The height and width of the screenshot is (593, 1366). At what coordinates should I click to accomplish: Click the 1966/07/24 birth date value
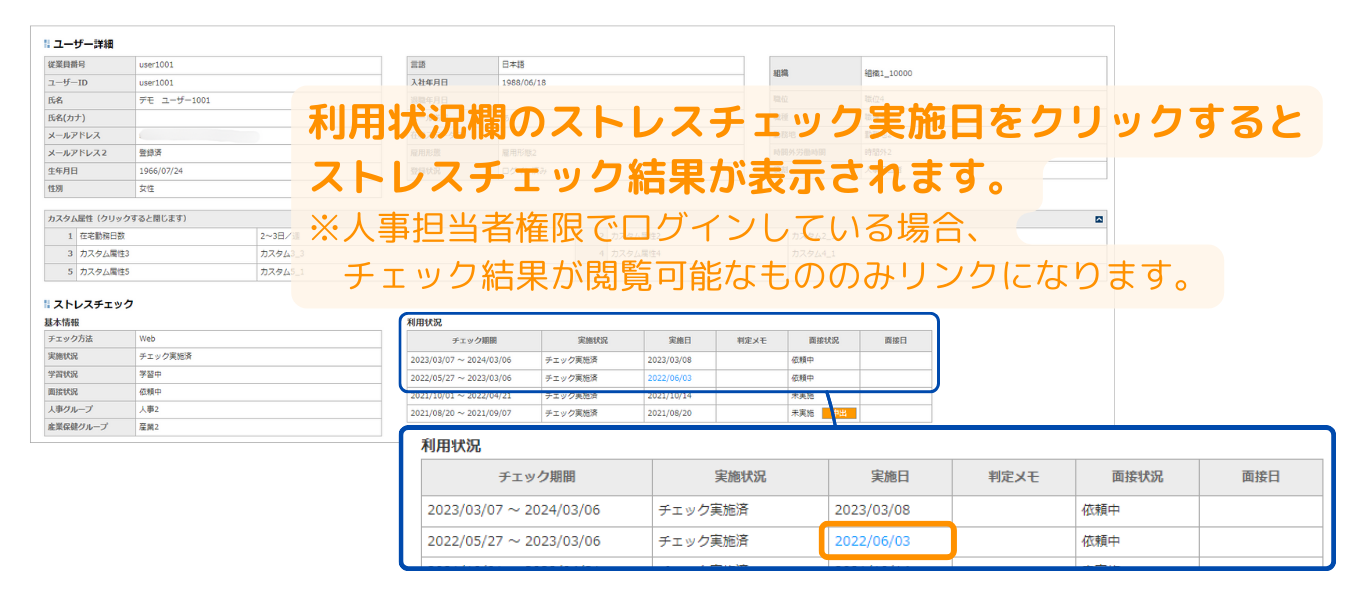(x=161, y=171)
